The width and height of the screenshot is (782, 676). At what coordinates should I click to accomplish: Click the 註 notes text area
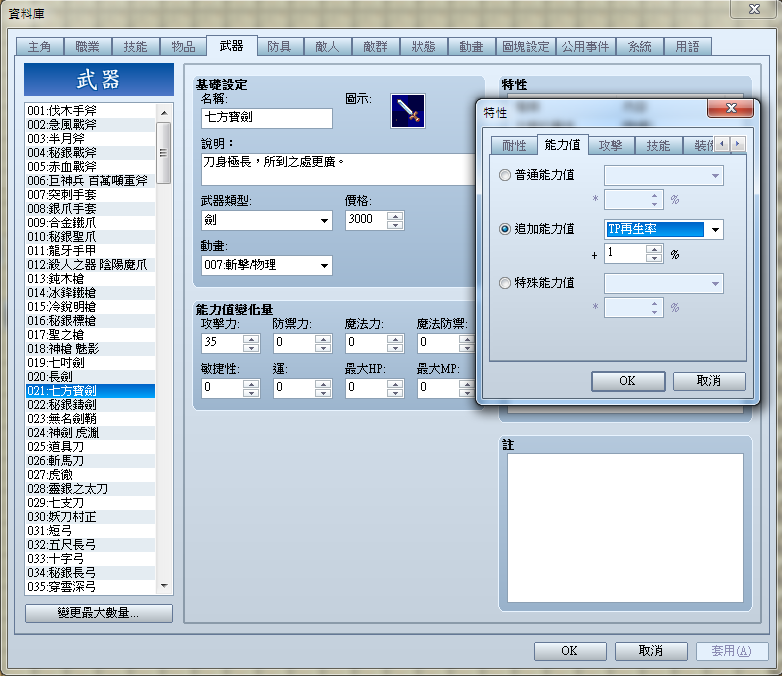(x=625, y=528)
